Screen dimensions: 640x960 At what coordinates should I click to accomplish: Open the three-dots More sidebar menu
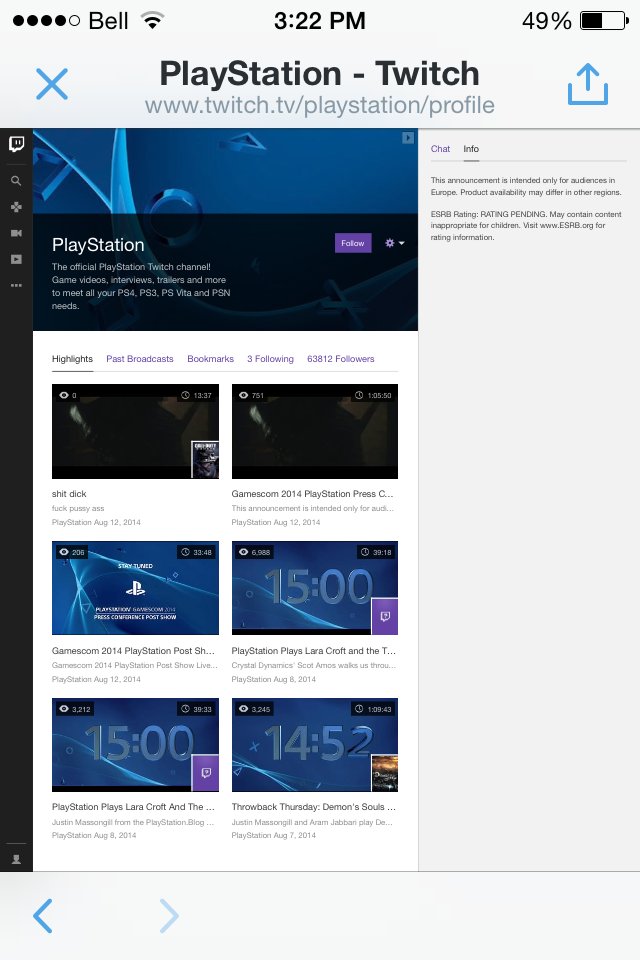click(x=16, y=285)
